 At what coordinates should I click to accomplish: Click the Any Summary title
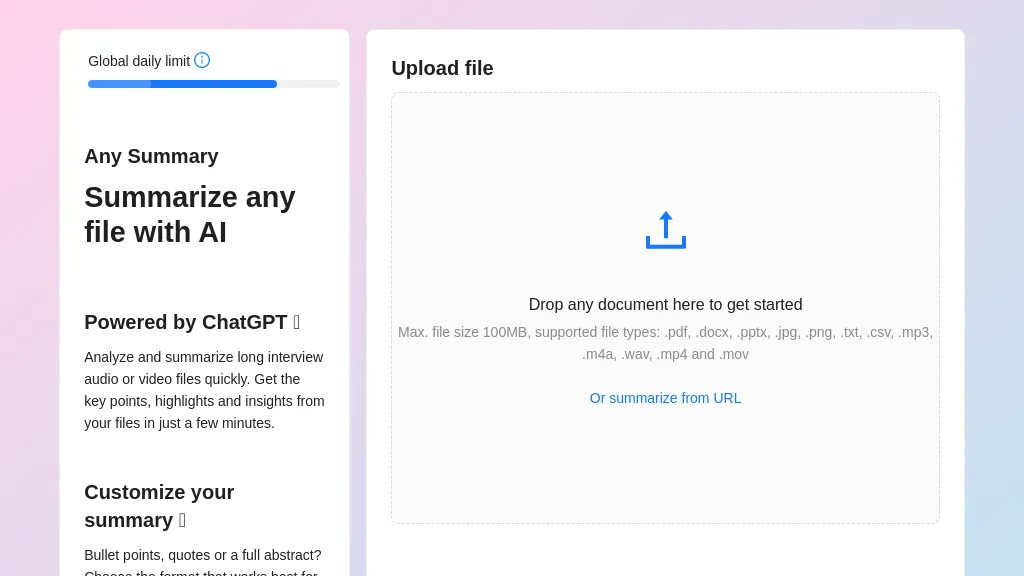151,156
